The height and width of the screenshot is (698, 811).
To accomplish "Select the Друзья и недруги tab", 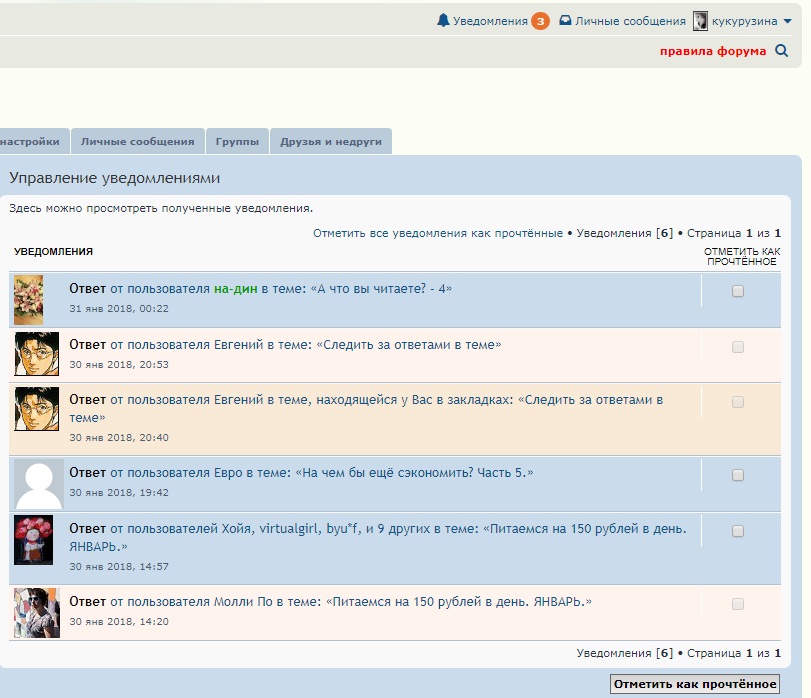I will (x=331, y=142).
